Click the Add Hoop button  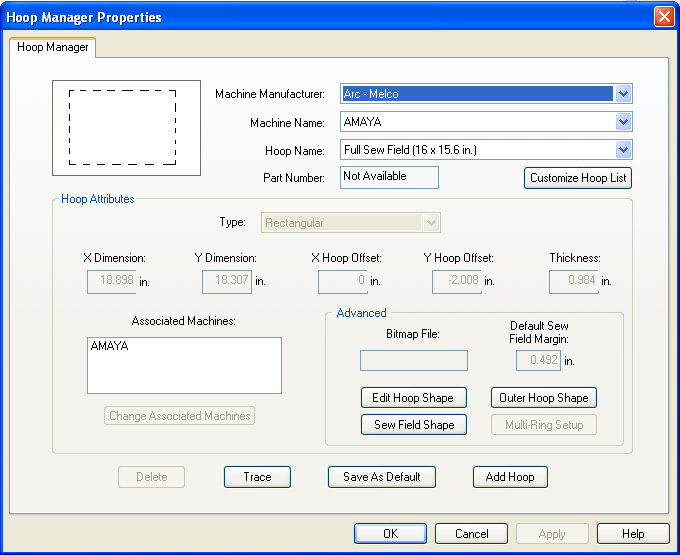510,477
